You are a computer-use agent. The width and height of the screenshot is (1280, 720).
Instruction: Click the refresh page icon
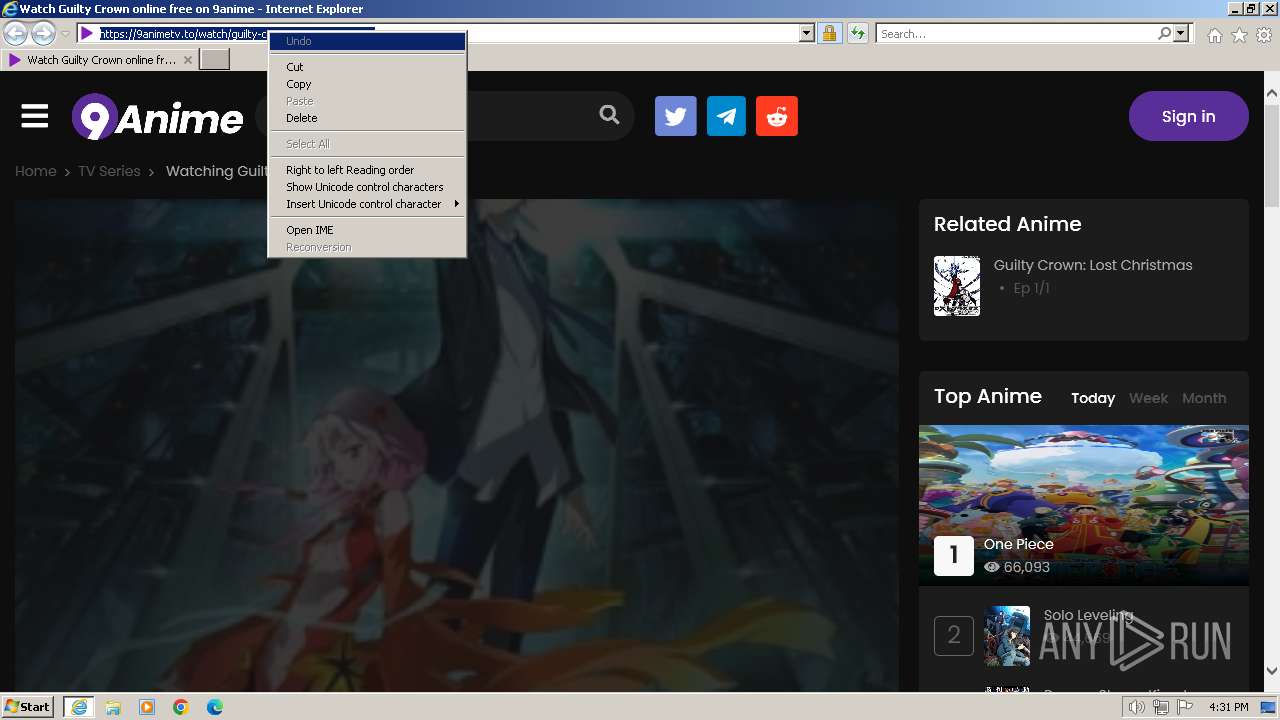click(x=857, y=34)
